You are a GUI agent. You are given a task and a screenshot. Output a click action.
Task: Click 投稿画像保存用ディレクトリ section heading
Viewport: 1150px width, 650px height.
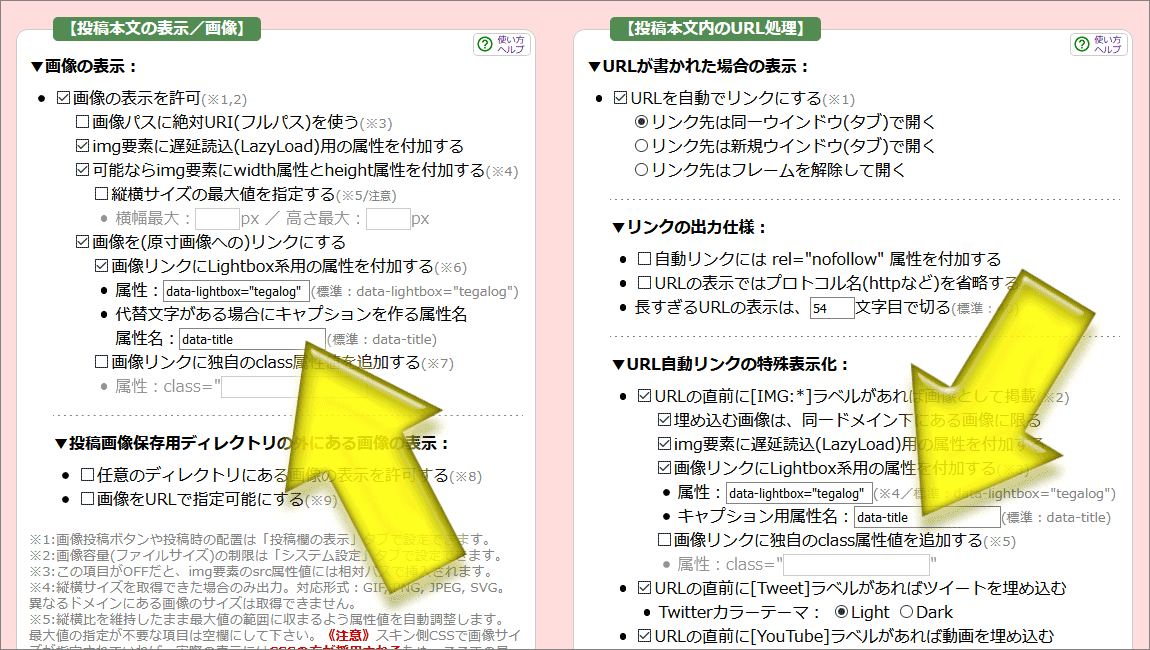point(252,443)
